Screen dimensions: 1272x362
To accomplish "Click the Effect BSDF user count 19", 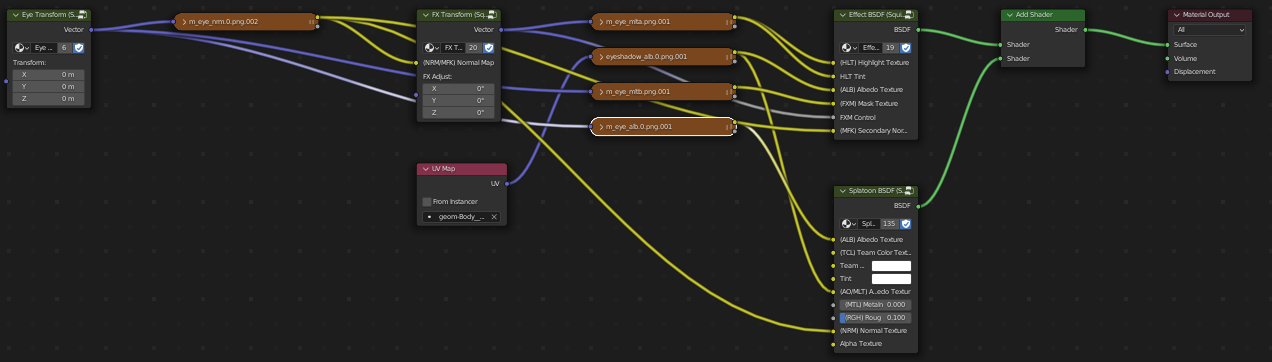I will tap(890, 47).
